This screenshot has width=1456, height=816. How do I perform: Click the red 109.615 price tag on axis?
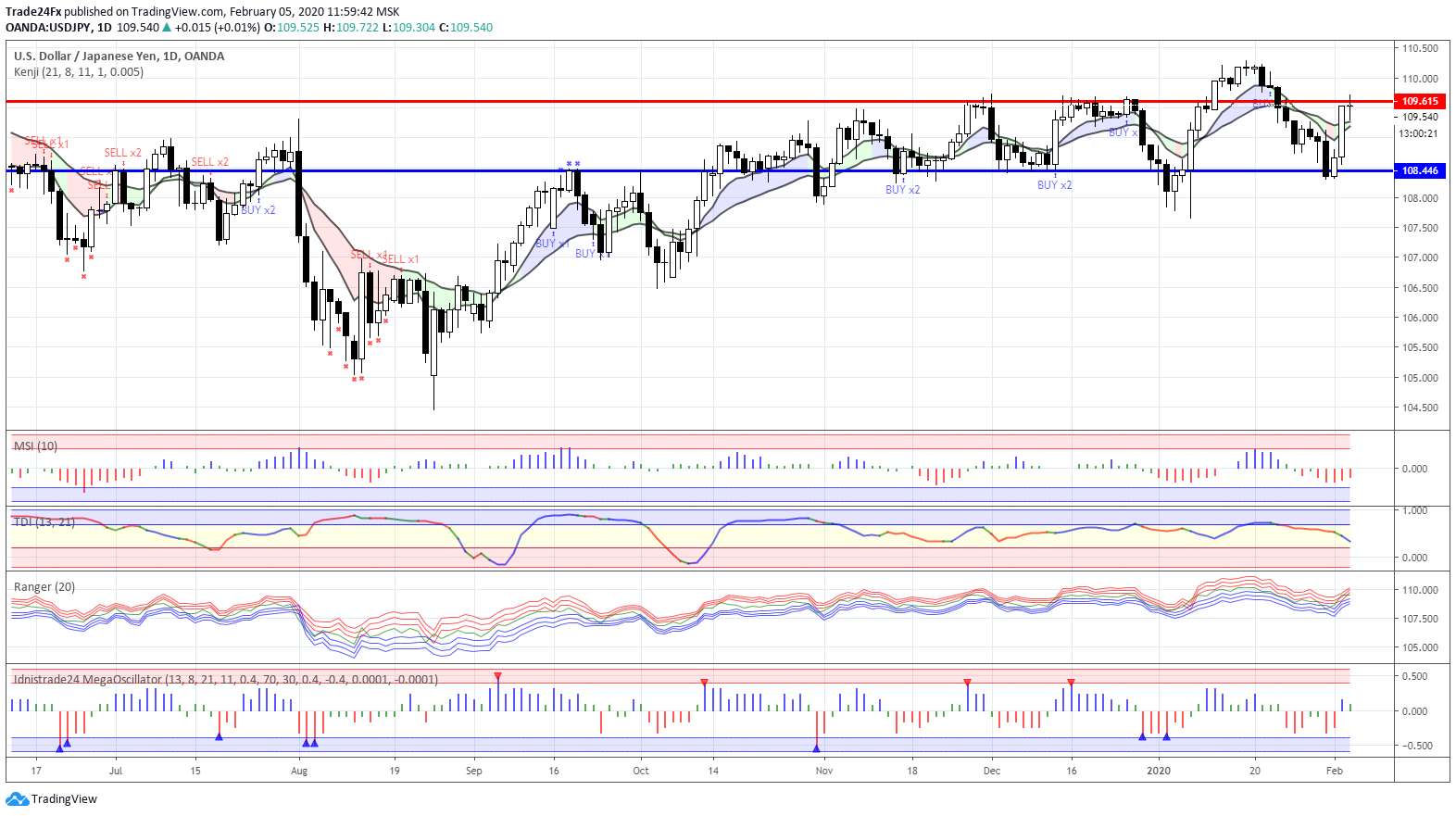1420,101
